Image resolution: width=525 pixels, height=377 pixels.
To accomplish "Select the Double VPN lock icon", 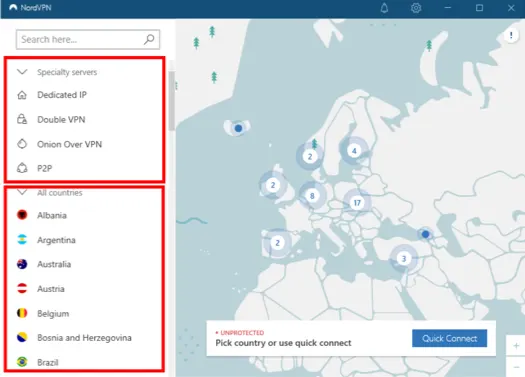I will tap(22, 119).
